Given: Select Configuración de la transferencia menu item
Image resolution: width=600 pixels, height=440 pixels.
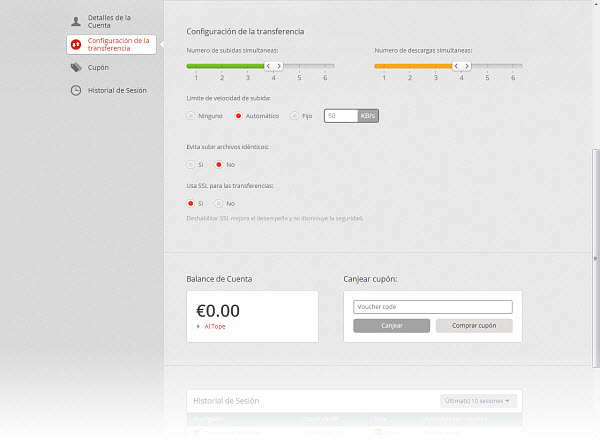Looking at the screenshot, I should tap(111, 44).
